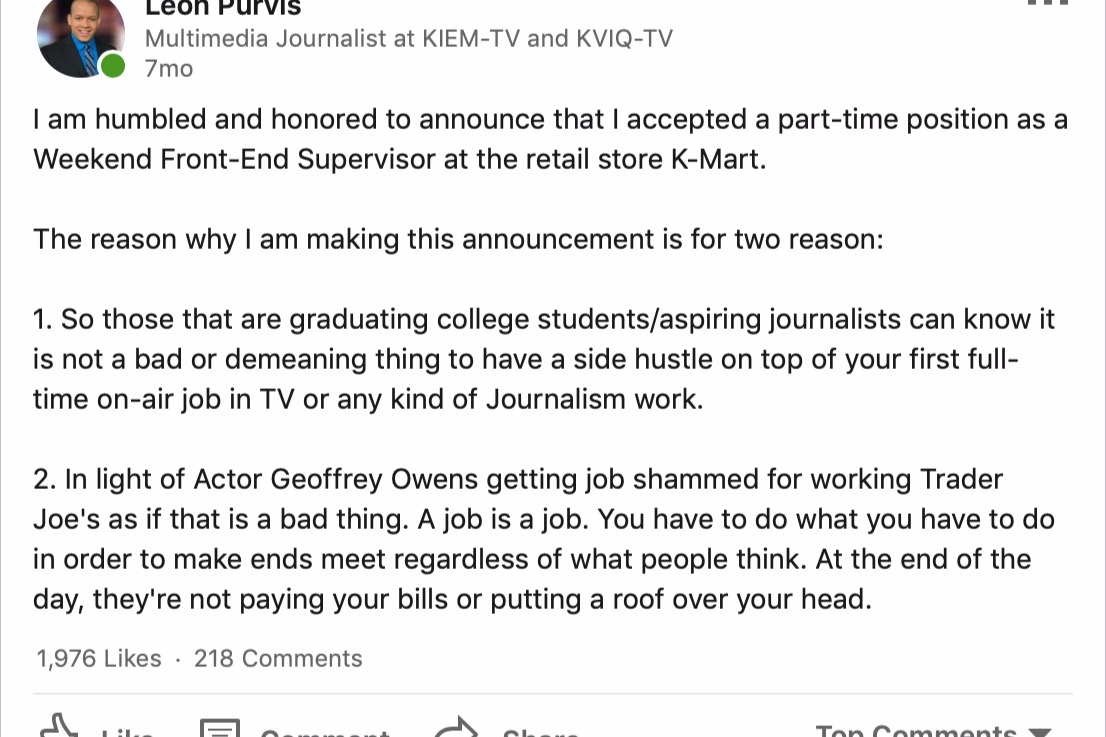Click the K-Mart announcement opening paragraph

pos(550,139)
